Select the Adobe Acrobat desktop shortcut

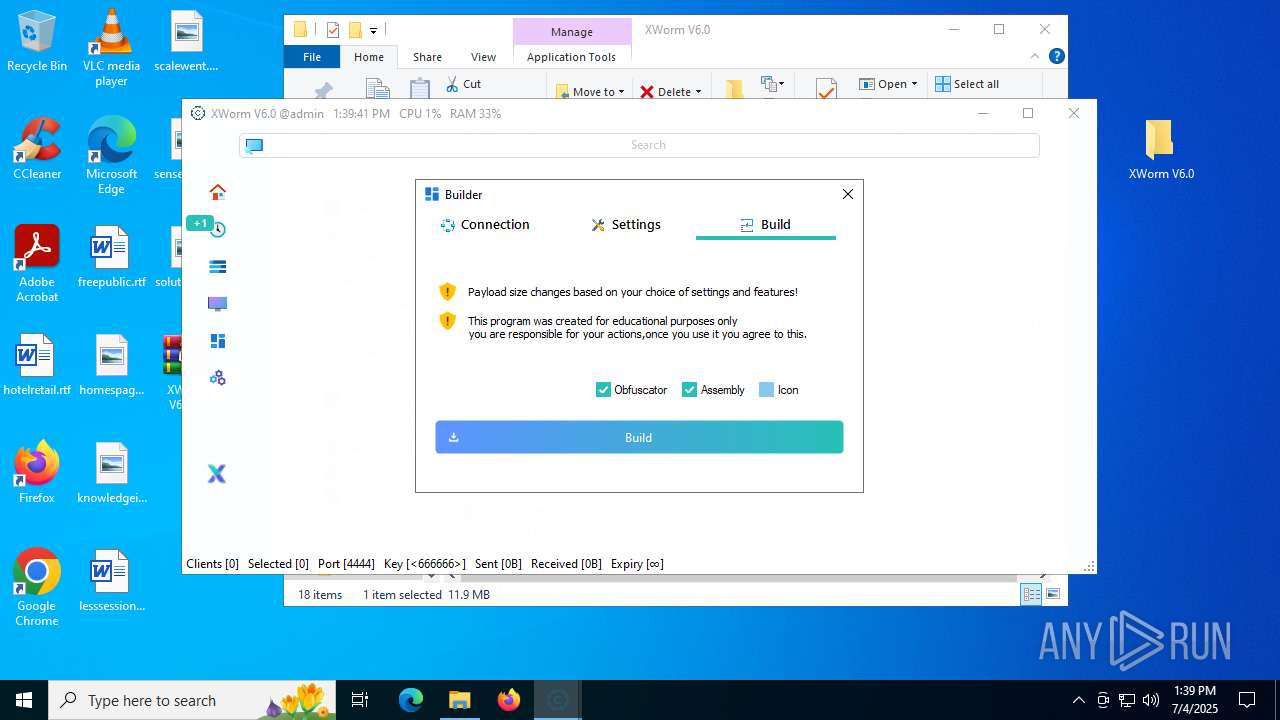tap(37, 264)
